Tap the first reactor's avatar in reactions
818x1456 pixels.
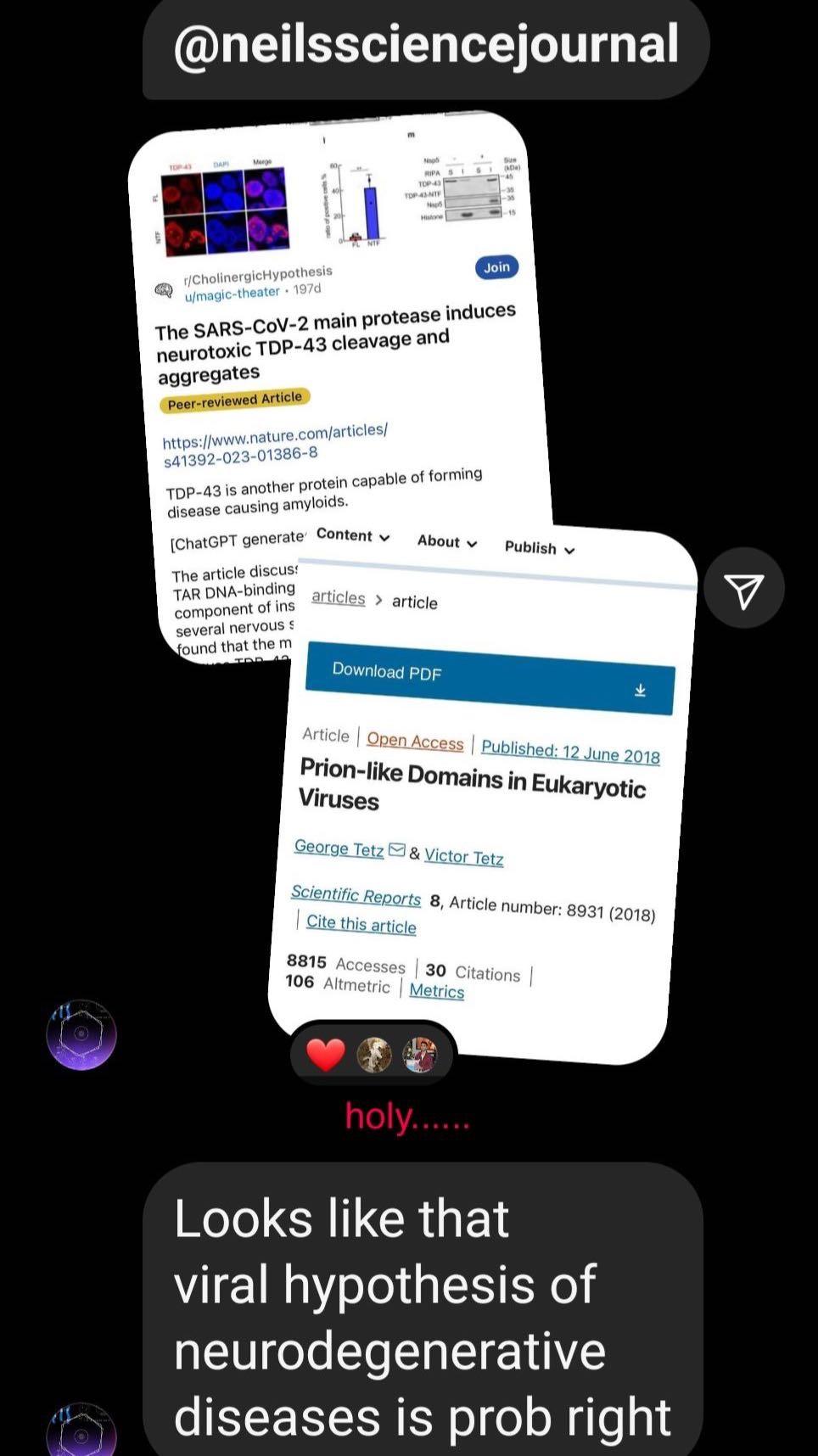click(374, 1056)
